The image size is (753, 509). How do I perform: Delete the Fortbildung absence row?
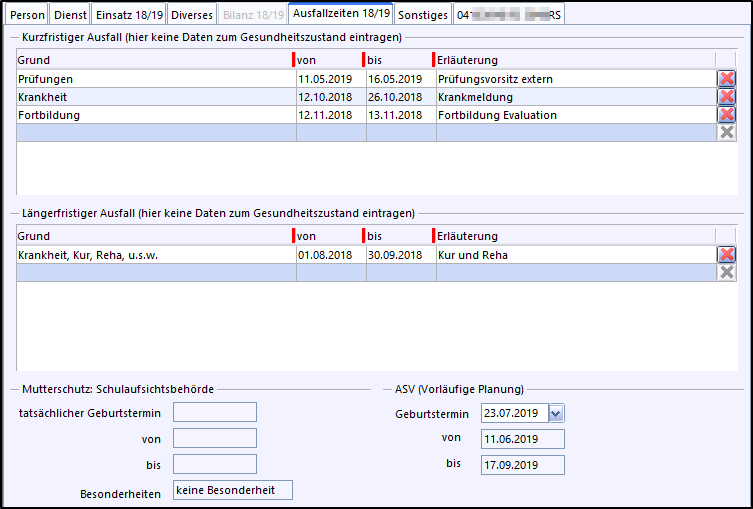(726, 115)
